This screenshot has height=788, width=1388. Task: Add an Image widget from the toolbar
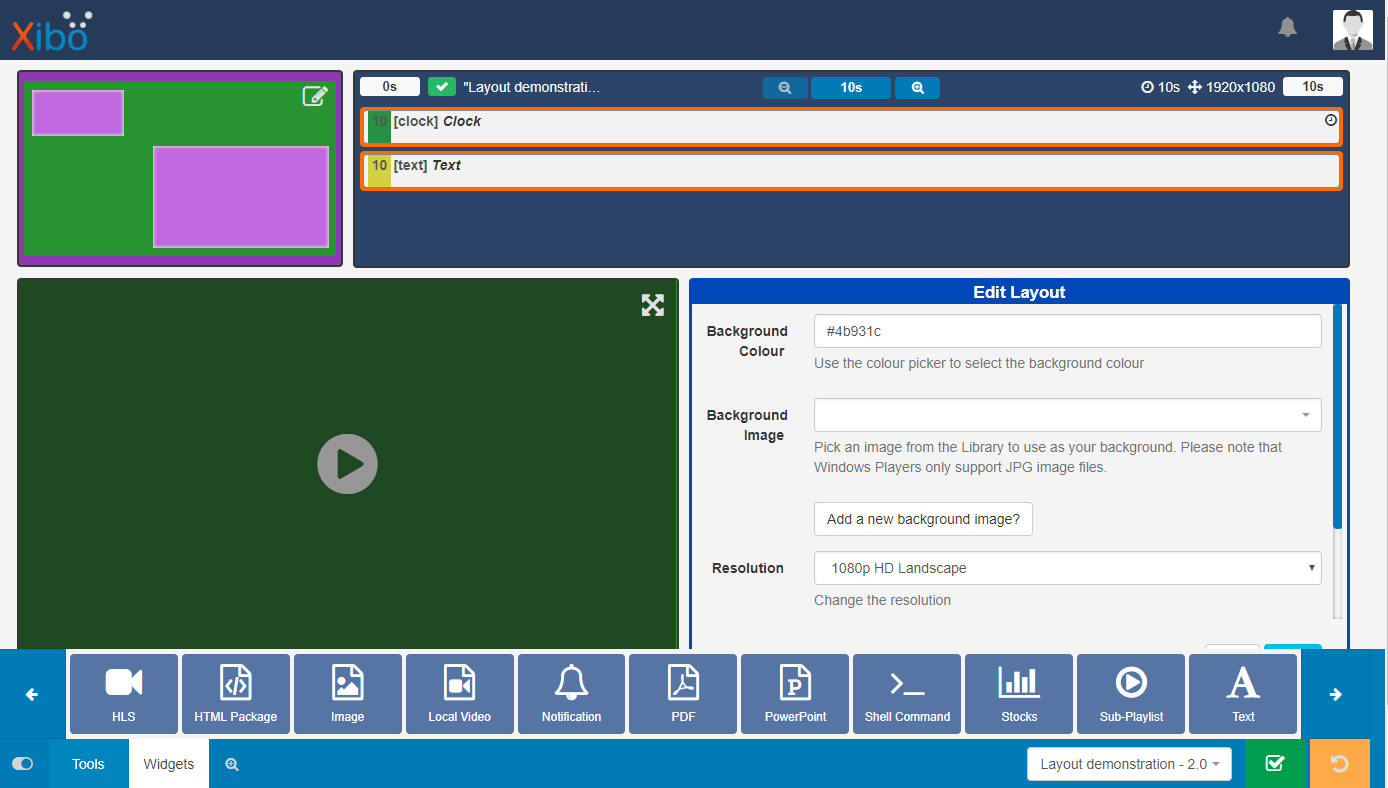coord(347,693)
